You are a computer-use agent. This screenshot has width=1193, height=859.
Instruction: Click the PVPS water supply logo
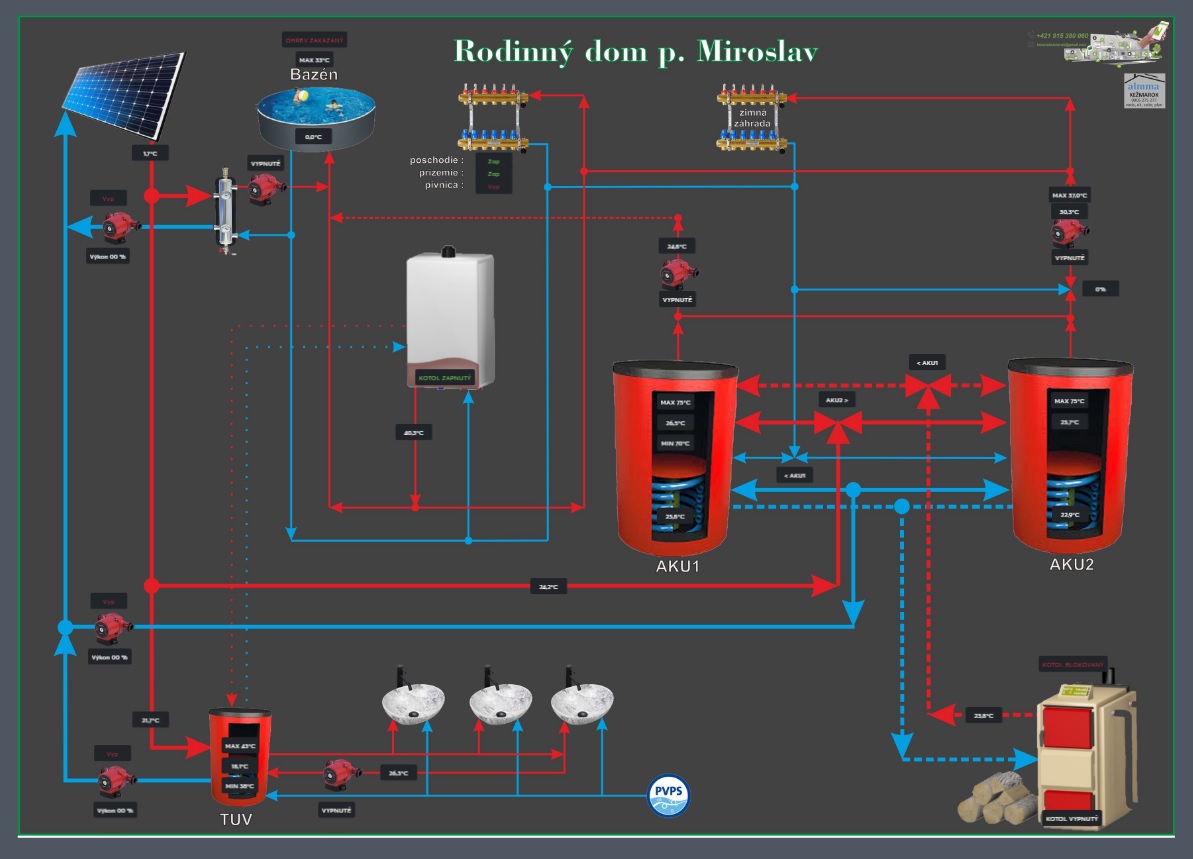click(668, 796)
